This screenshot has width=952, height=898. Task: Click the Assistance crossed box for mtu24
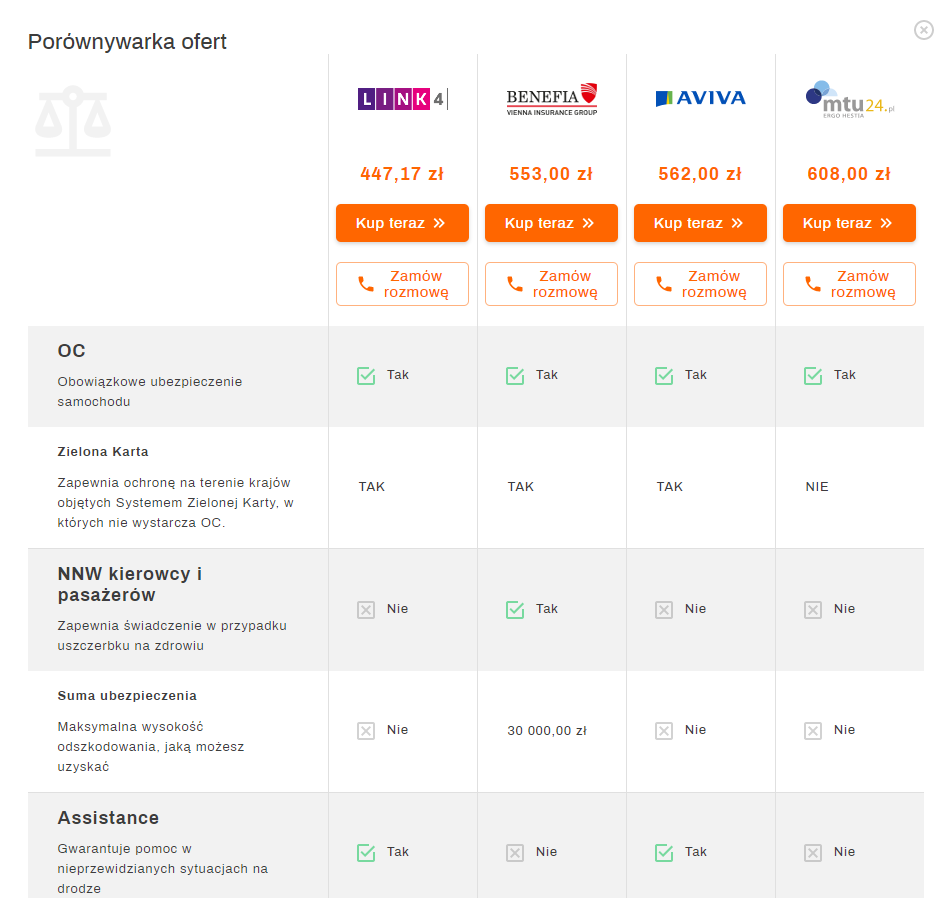click(812, 852)
